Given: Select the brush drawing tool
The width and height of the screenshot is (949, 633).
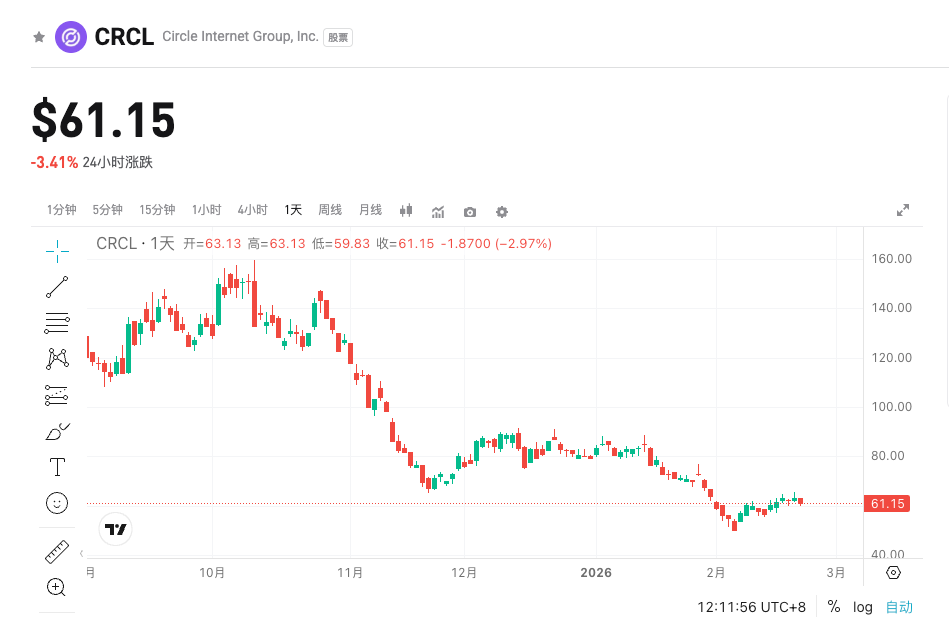Looking at the screenshot, I should [x=57, y=432].
